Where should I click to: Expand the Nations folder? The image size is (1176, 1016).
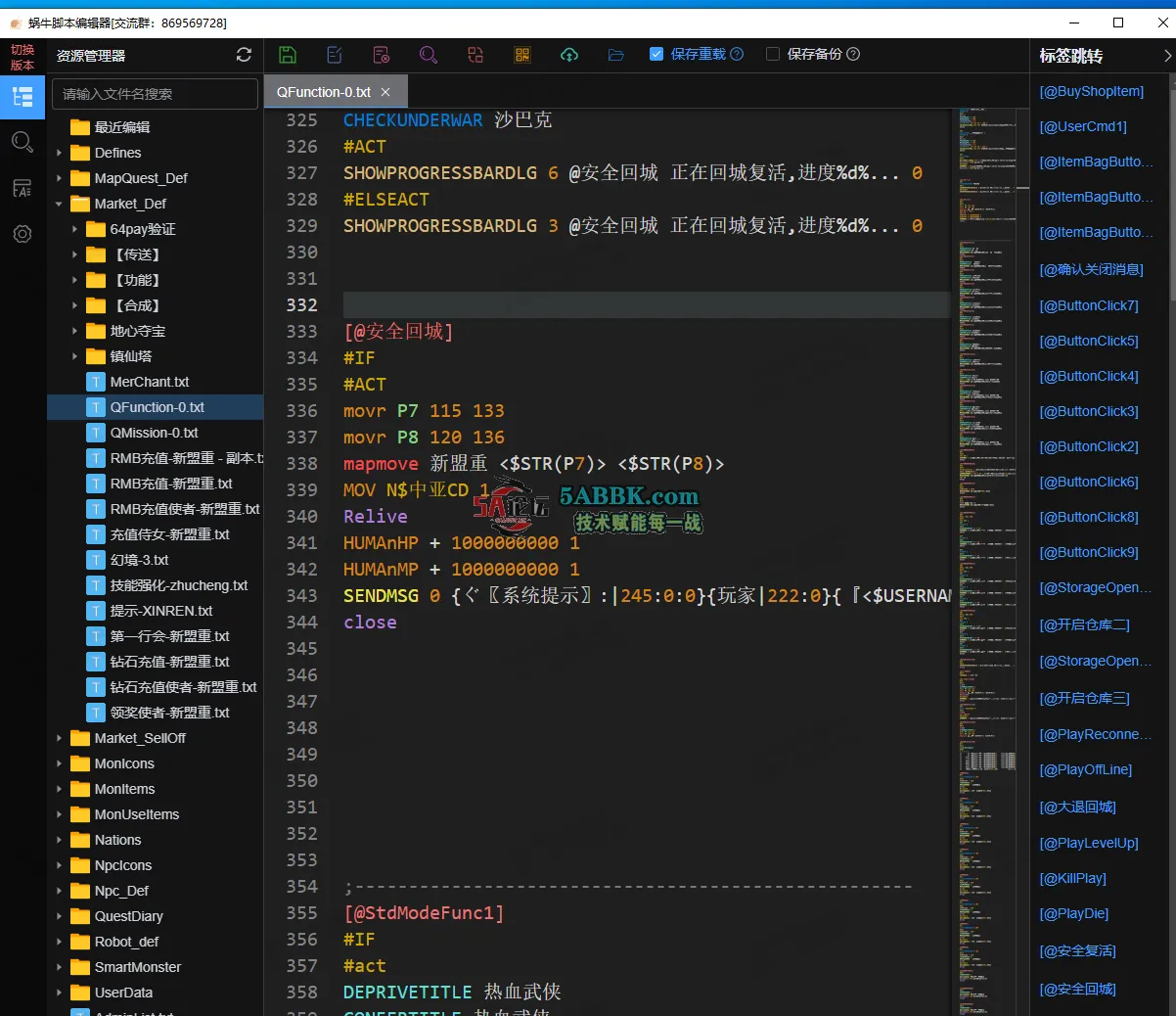click(60, 840)
